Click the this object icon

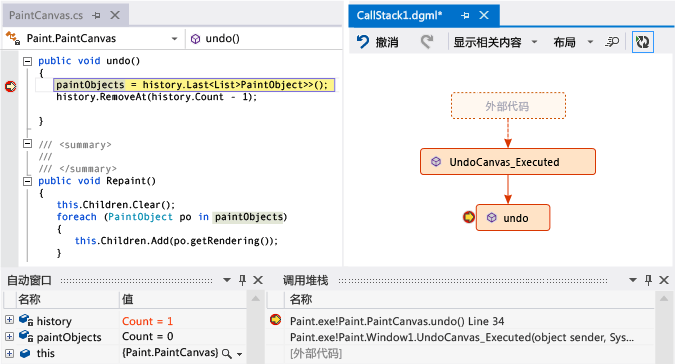click(x=25, y=353)
